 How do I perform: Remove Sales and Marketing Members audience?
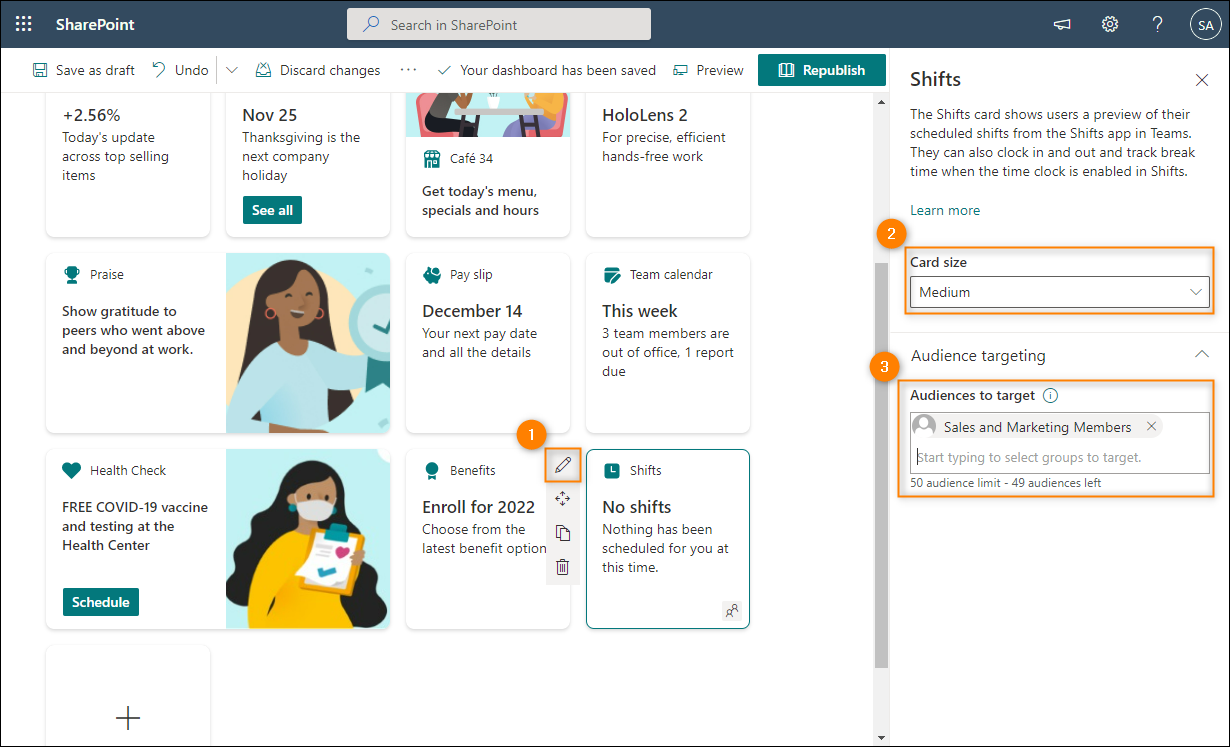click(1151, 426)
